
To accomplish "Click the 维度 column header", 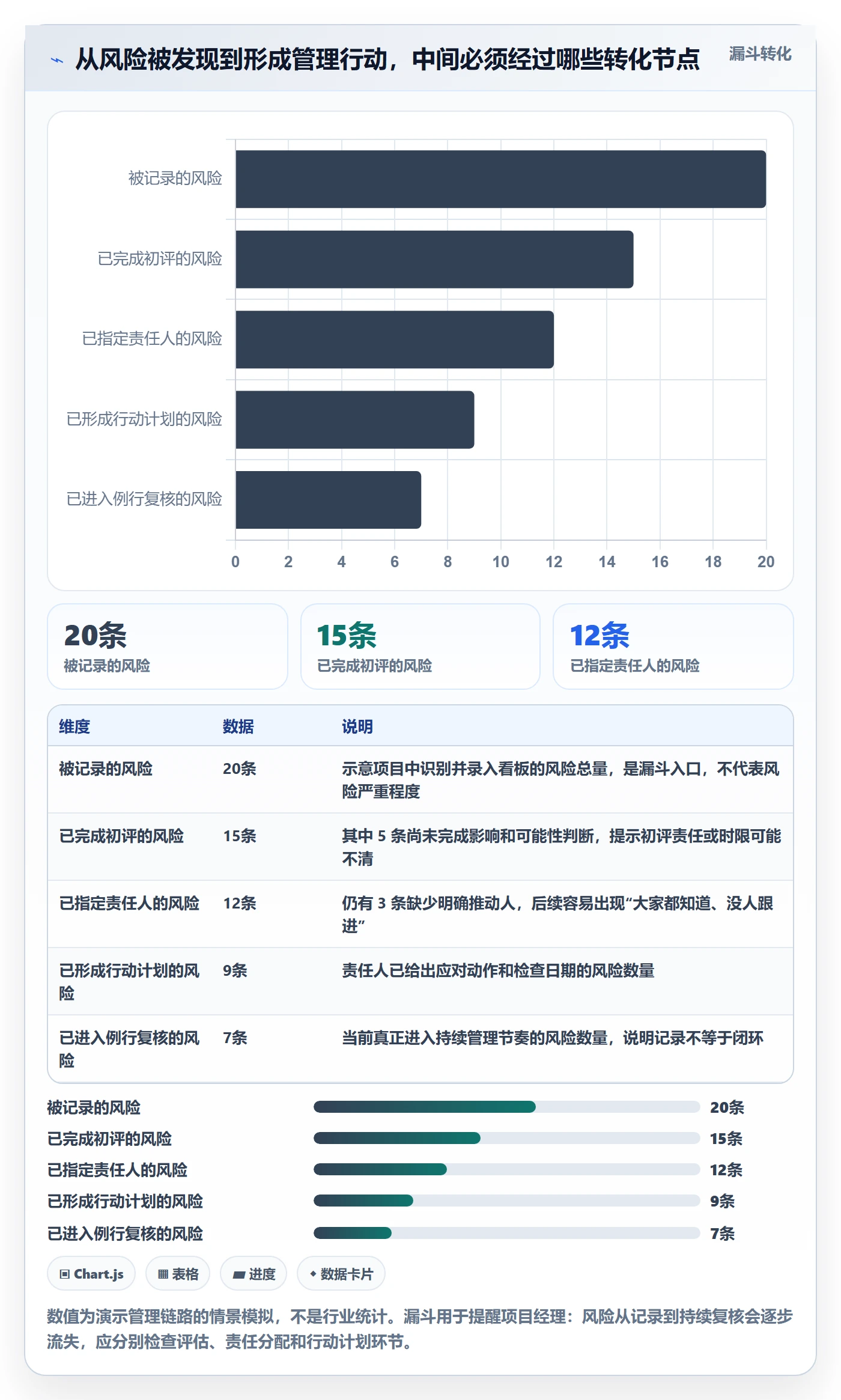I will click(x=74, y=726).
